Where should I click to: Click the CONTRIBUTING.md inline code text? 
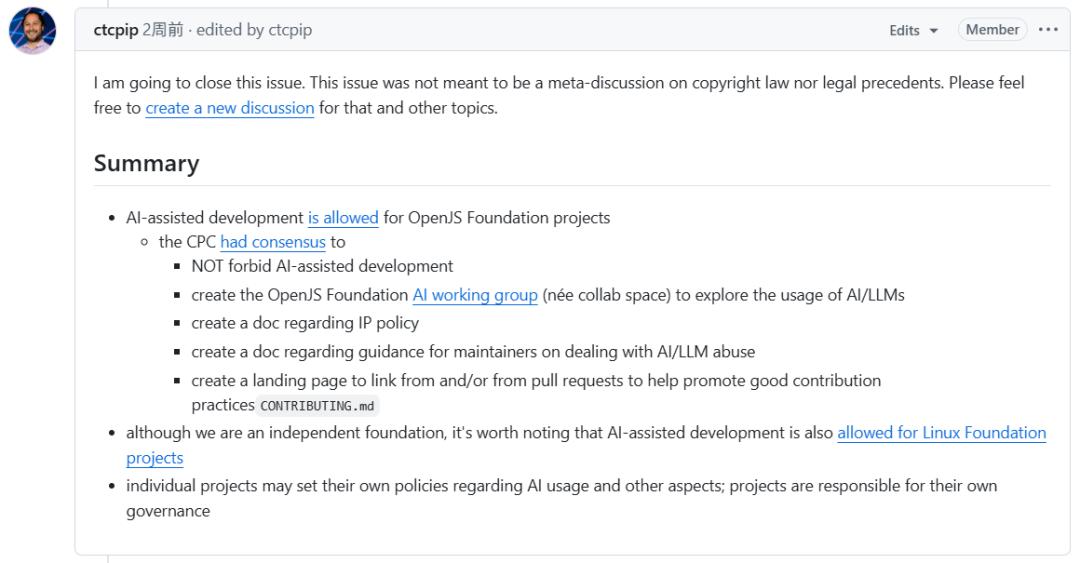[319, 406]
